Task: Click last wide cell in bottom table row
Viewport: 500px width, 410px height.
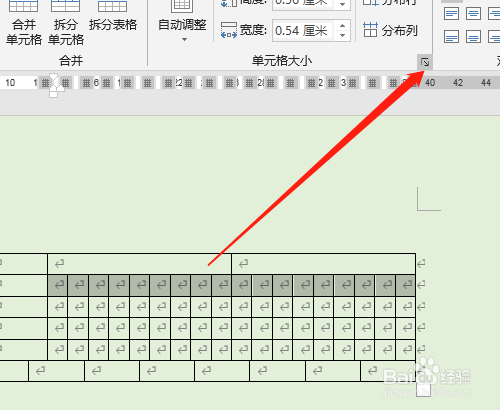Action: pos(388,371)
